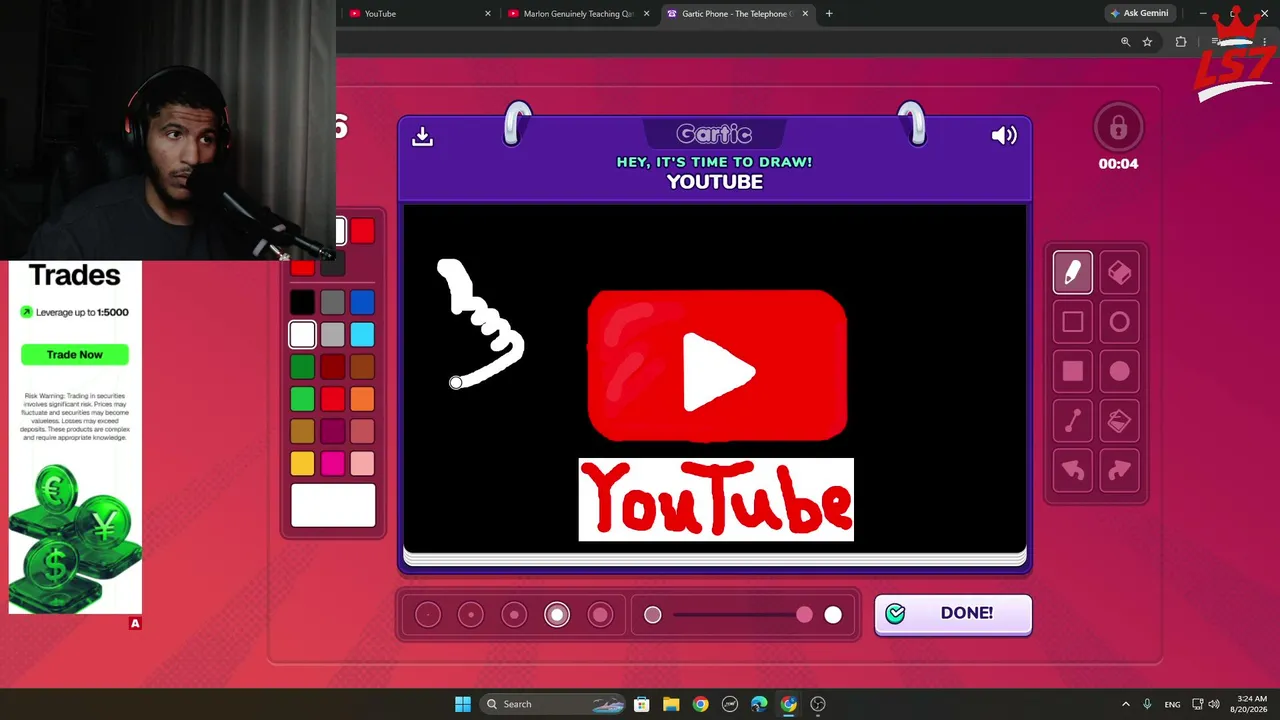Screen dimensions: 1280x720
Task: Undo the last drawing stroke
Action: (1072, 470)
